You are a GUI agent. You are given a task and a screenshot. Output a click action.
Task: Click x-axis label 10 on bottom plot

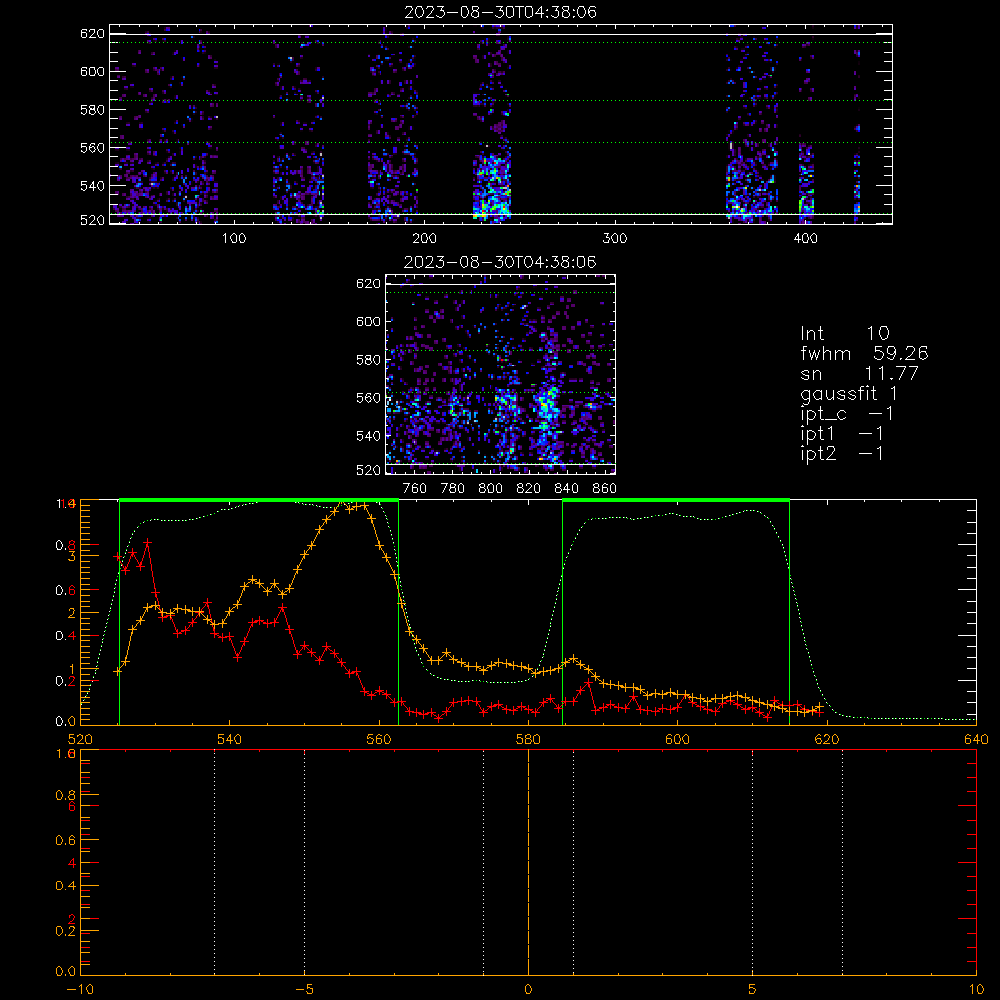point(976,990)
